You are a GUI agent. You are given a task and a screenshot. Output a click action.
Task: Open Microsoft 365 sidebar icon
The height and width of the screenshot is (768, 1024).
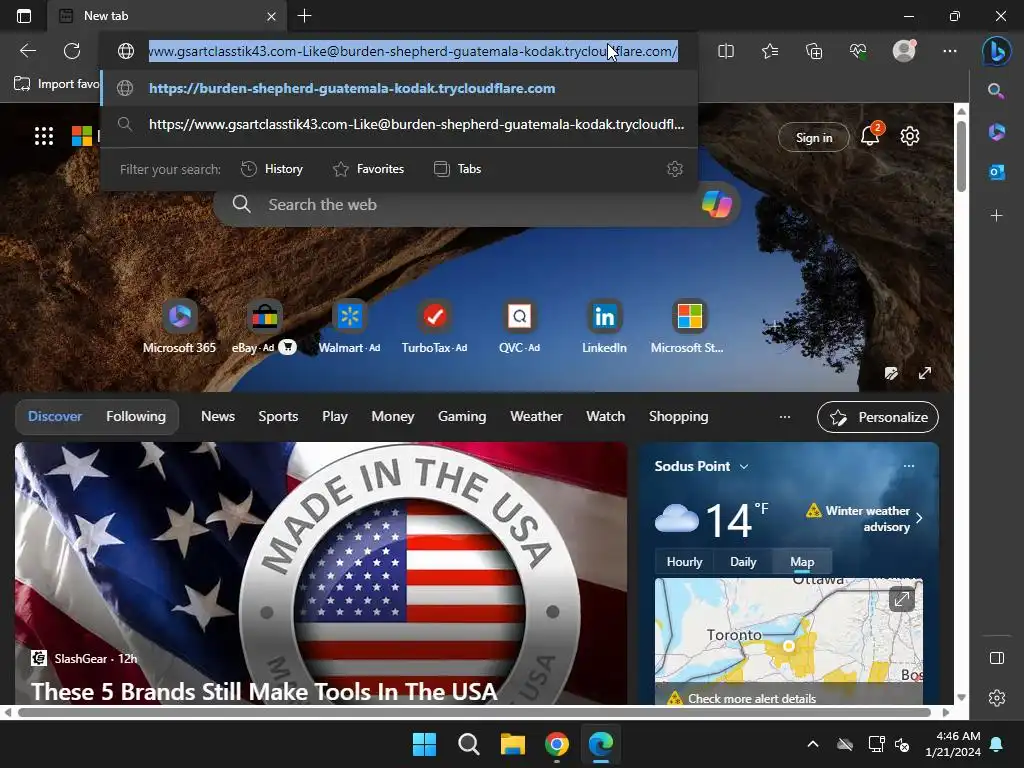point(997,132)
